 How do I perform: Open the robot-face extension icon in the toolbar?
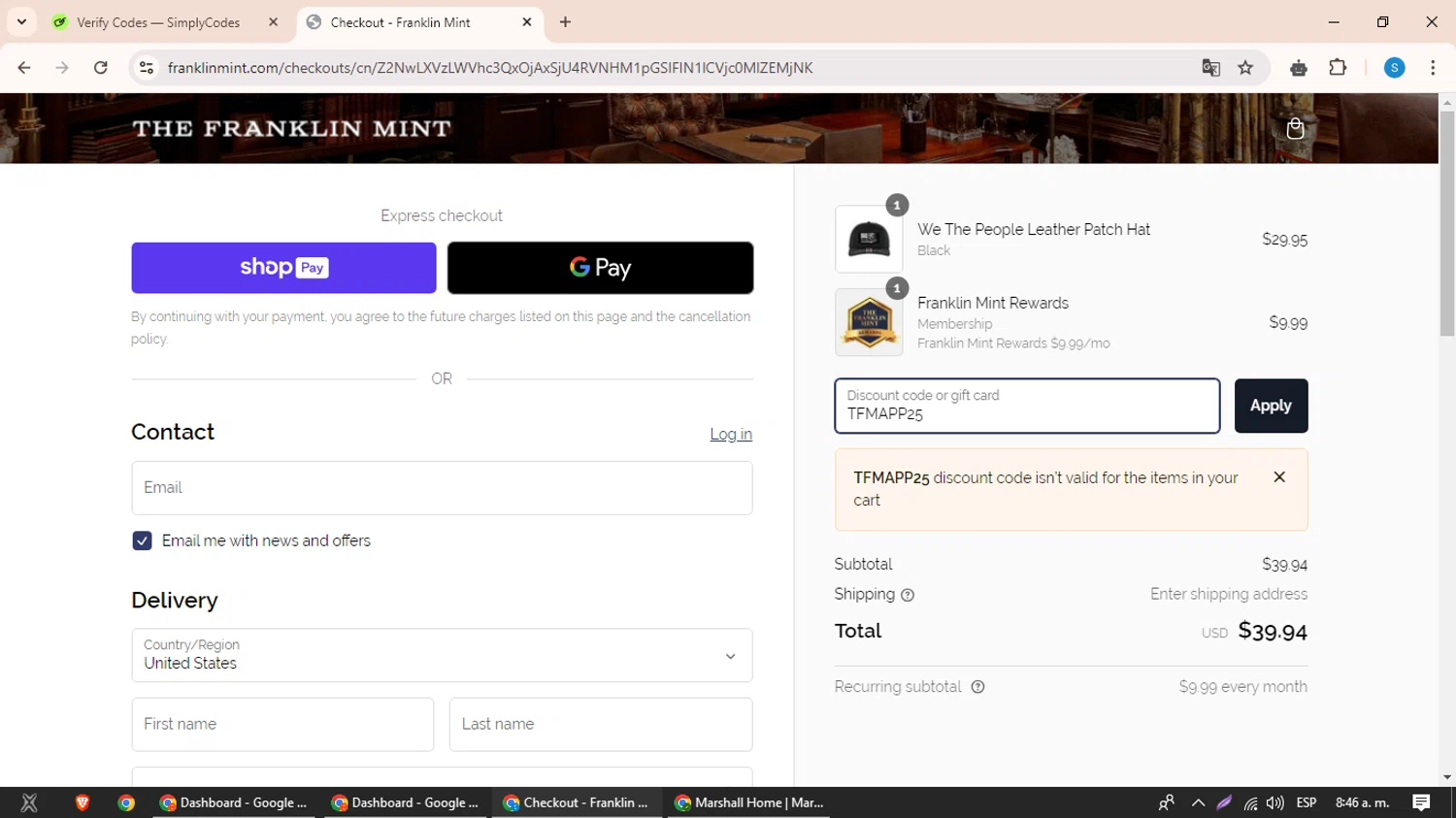click(1299, 68)
